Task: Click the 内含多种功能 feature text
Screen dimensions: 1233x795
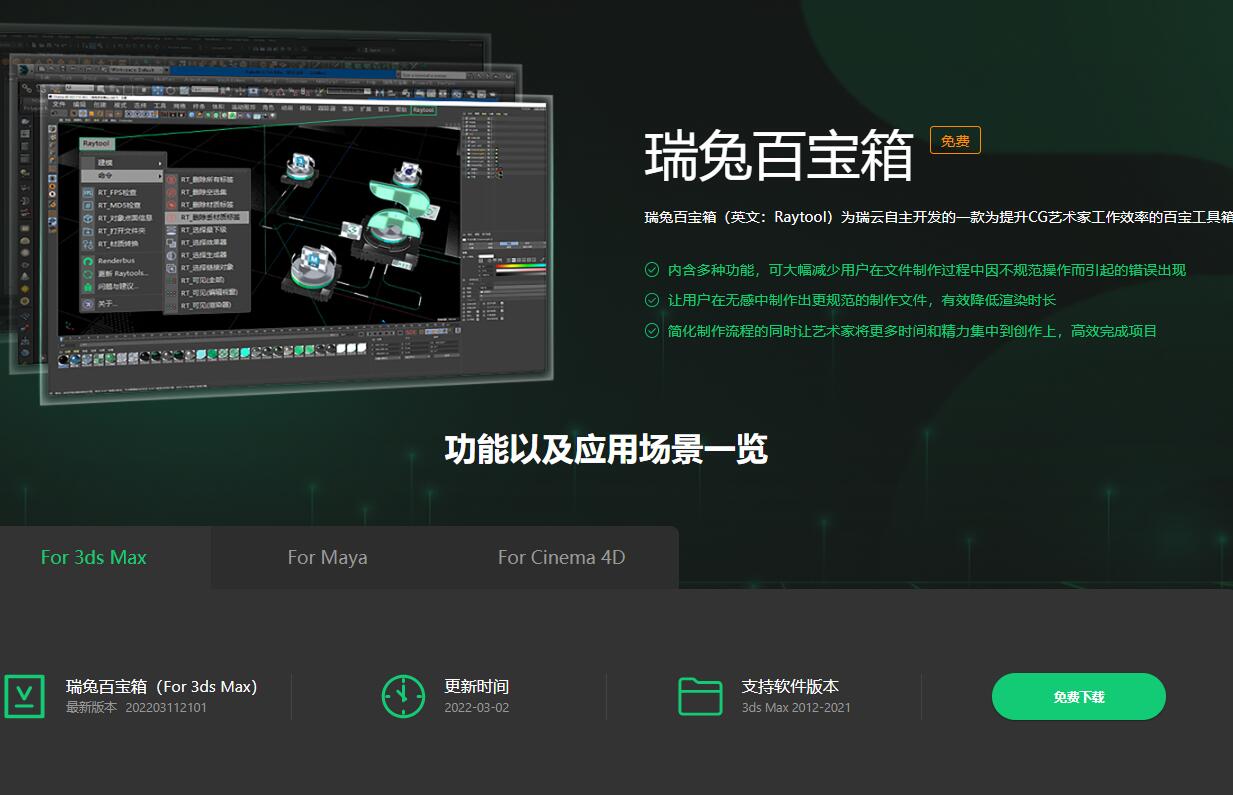Action: click(x=927, y=270)
